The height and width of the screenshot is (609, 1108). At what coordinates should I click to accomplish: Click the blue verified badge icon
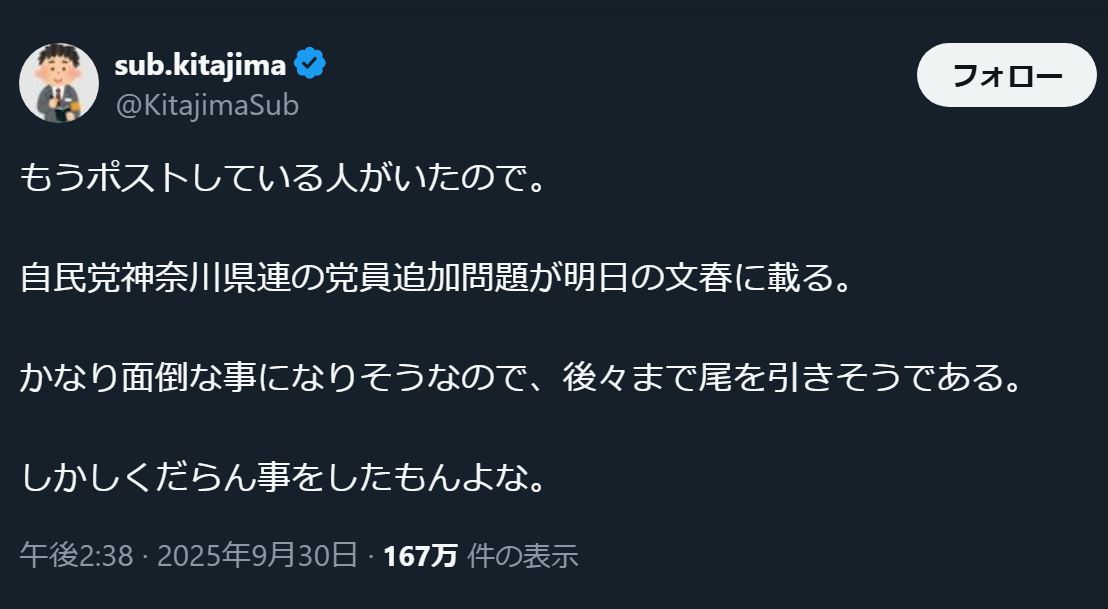click(x=310, y=65)
